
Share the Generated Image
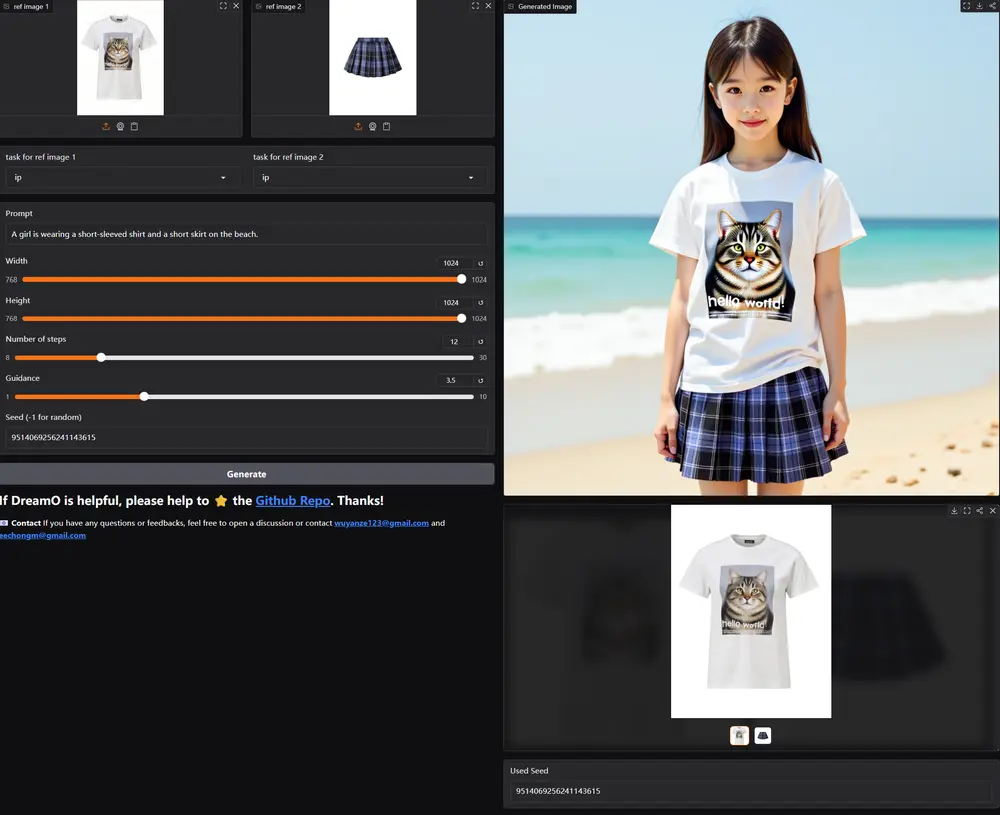[992, 6]
